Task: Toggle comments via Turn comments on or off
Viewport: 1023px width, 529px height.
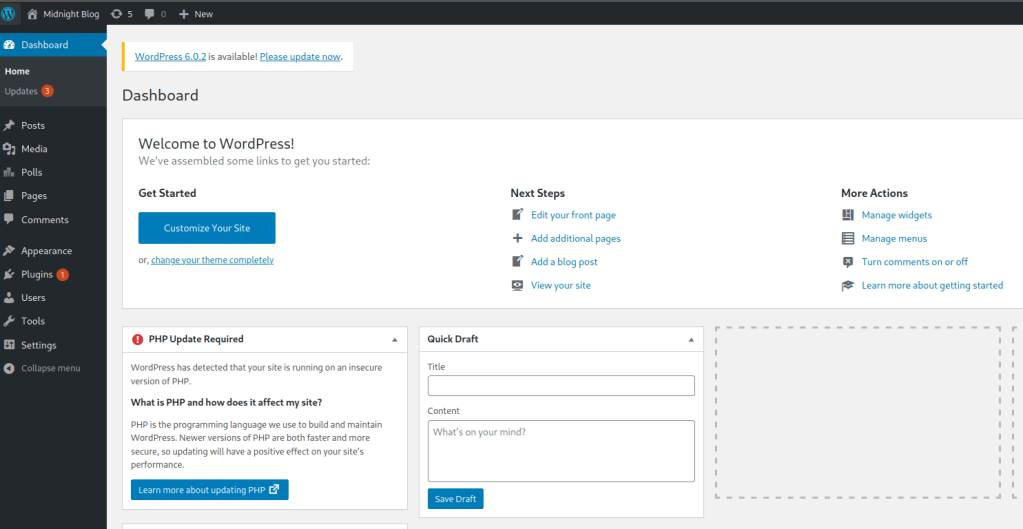Action: pyautogui.click(x=914, y=262)
